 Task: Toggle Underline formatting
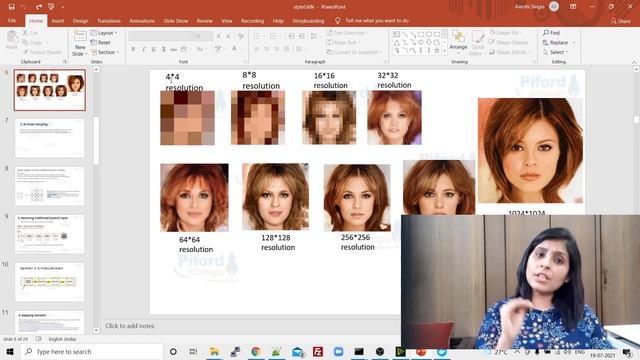[x=153, y=49]
